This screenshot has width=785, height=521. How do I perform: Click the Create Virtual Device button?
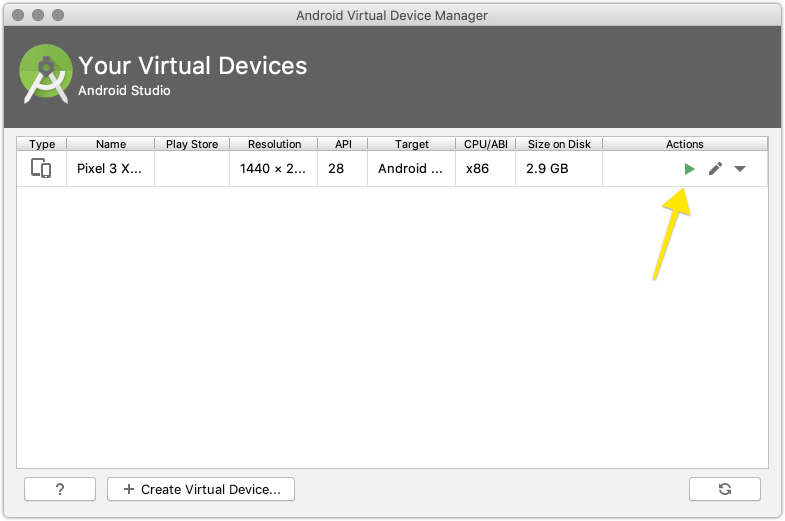click(x=201, y=489)
